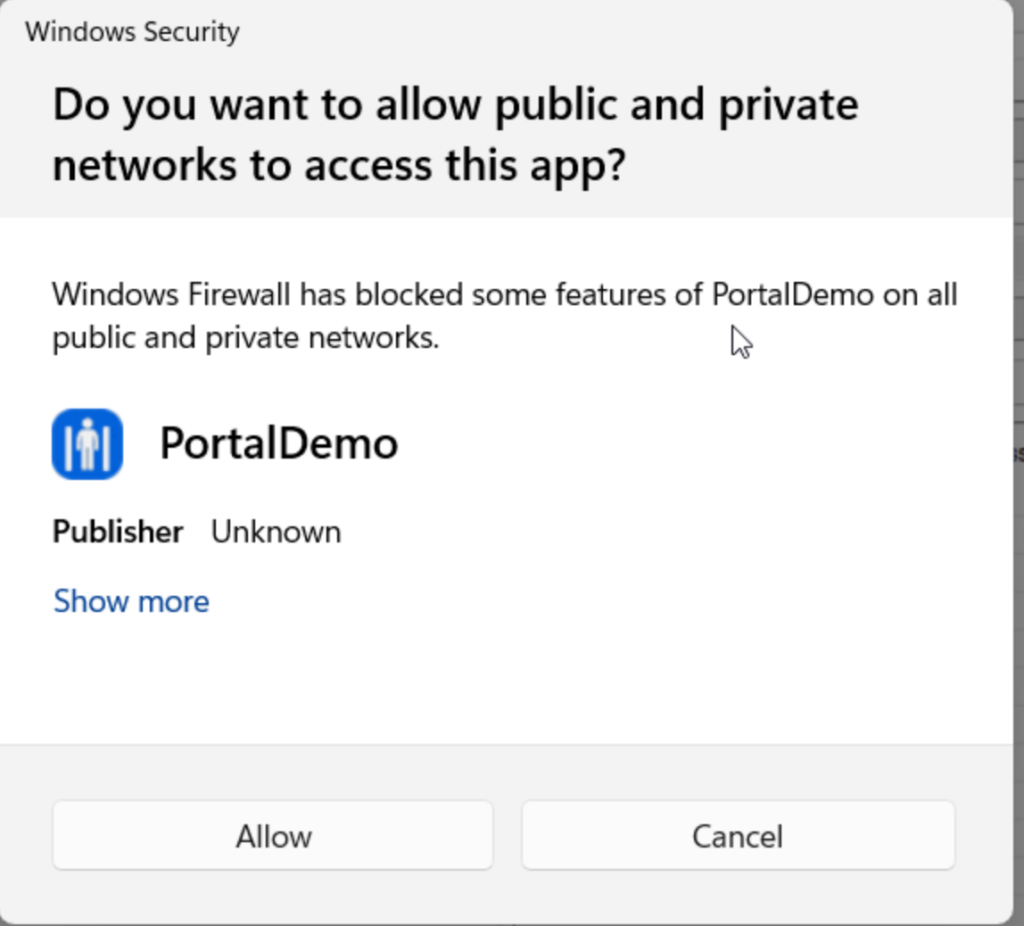Click the Allow button
The image size is (1024, 926).
click(272, 835)
